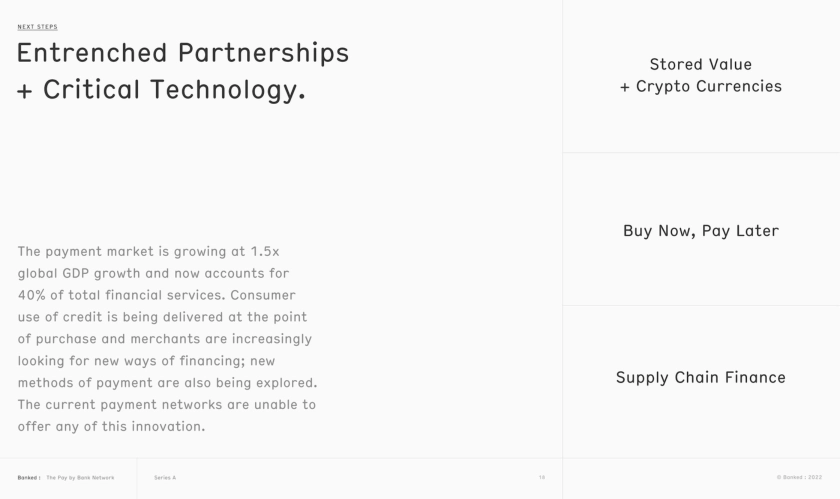The image size is (840, 499).
Task: Select the Stored Value panel heading
Action: click(700, 64)
